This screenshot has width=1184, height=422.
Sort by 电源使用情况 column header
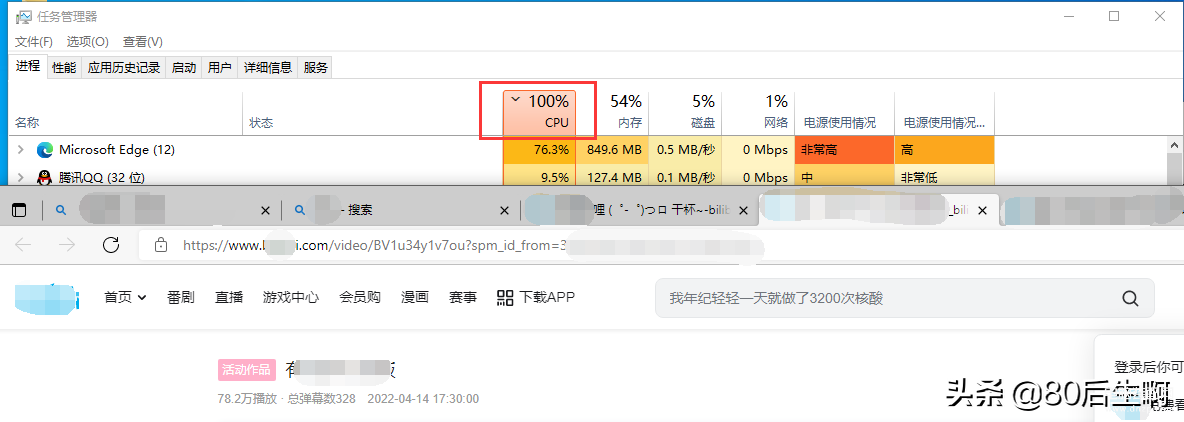coord(844,113)
